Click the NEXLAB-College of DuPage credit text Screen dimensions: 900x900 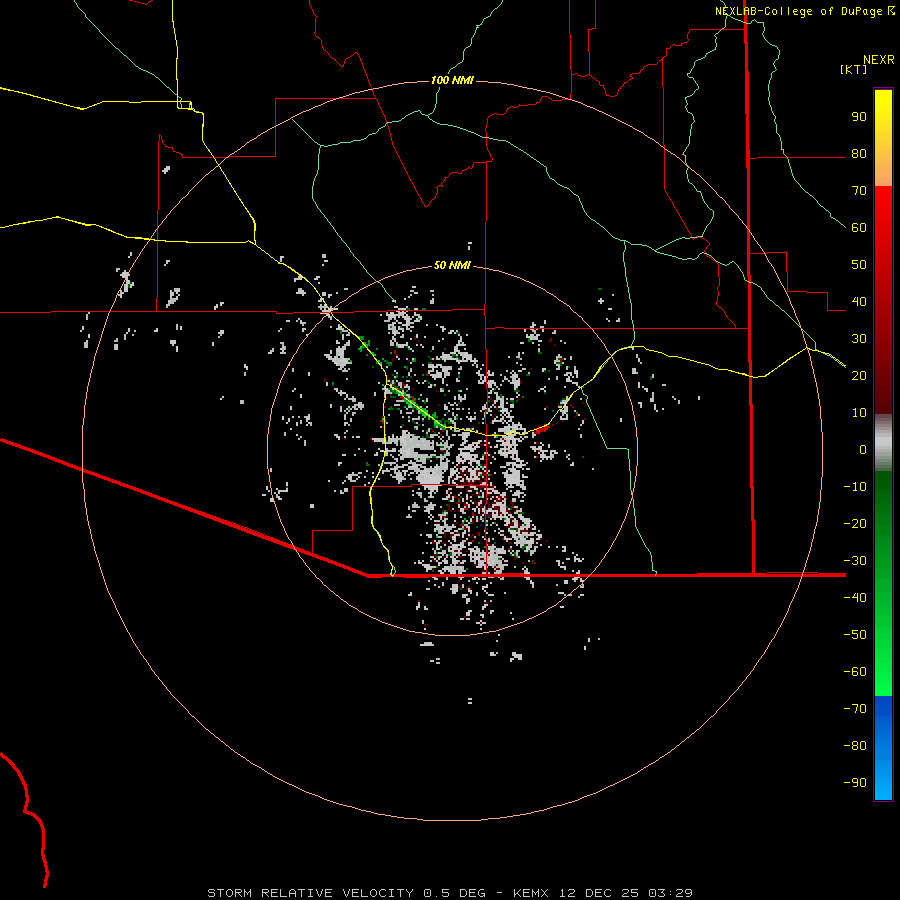click(x=799, y=11)
